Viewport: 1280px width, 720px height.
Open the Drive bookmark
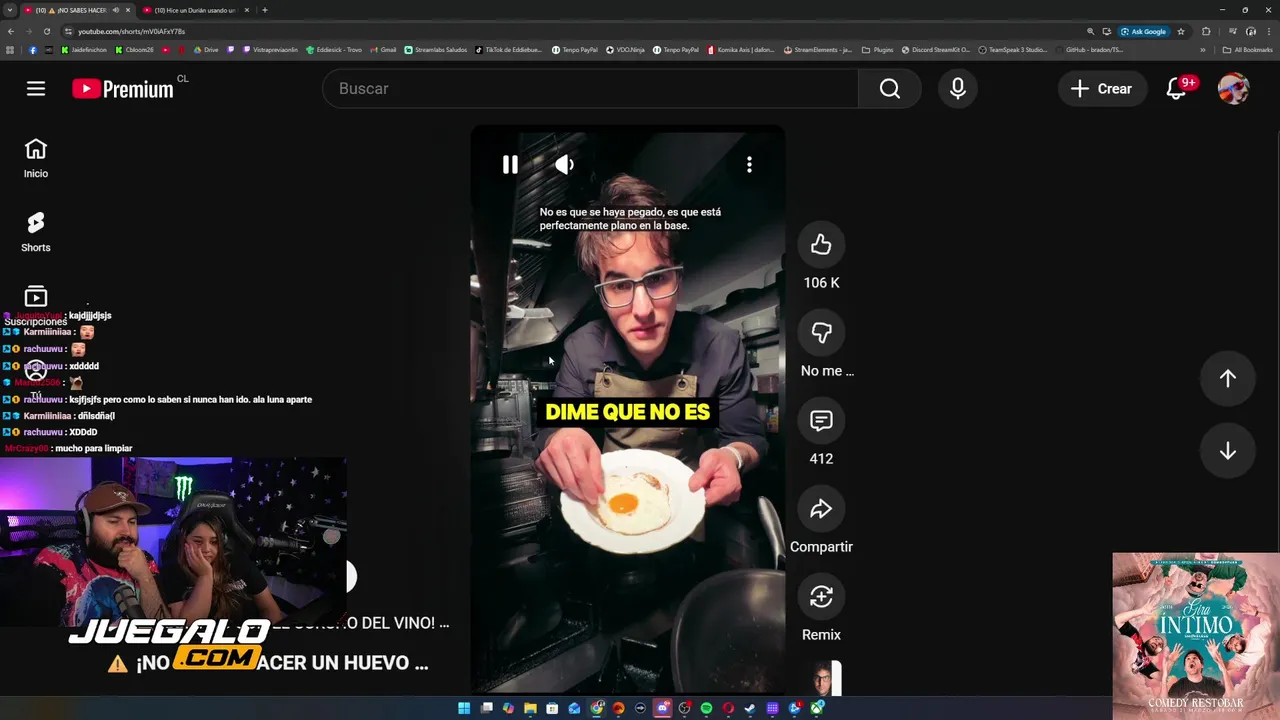pos(206,49)
